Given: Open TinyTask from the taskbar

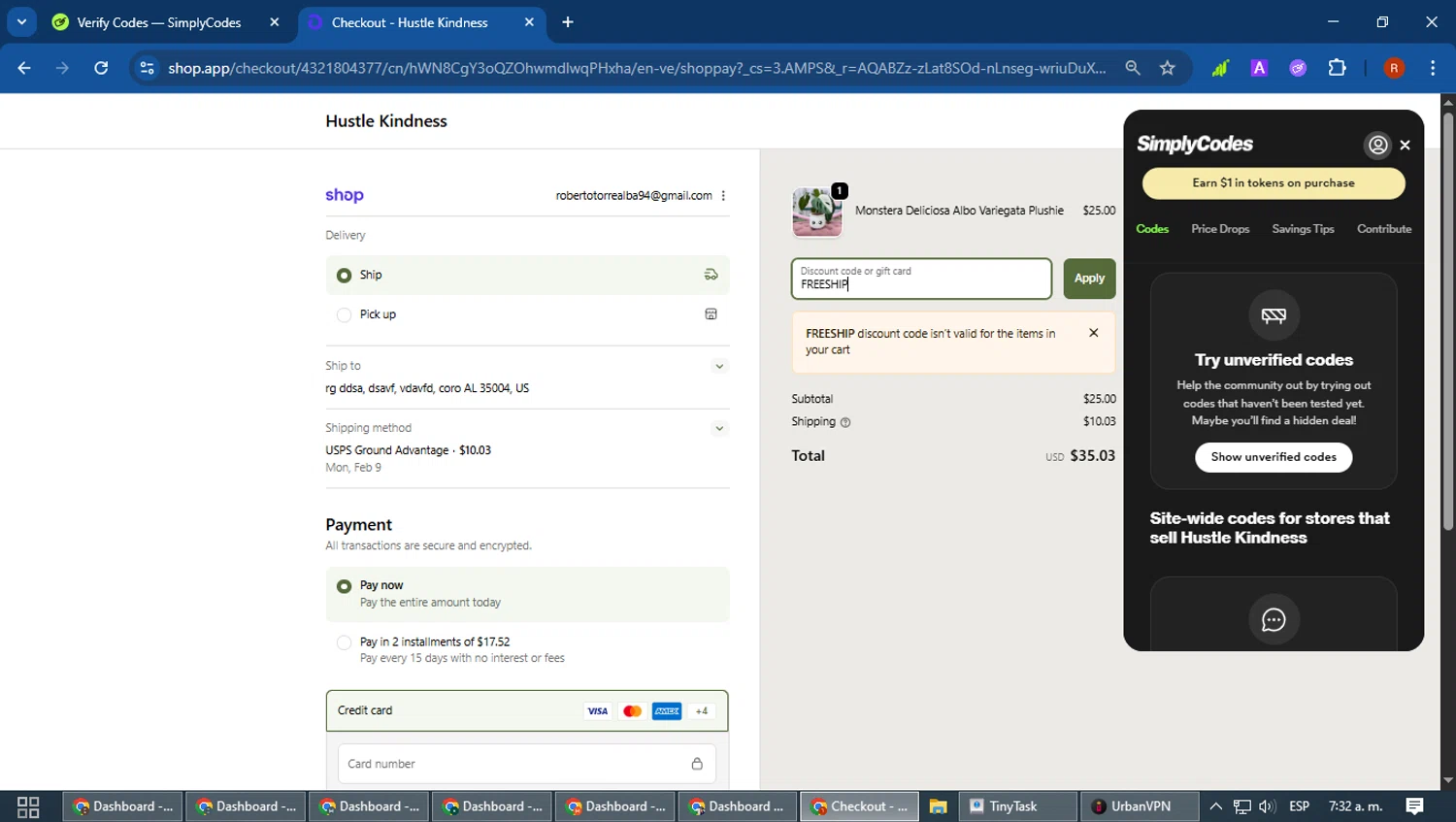Looking at the screenshot, I should [x=1017, y=806].
